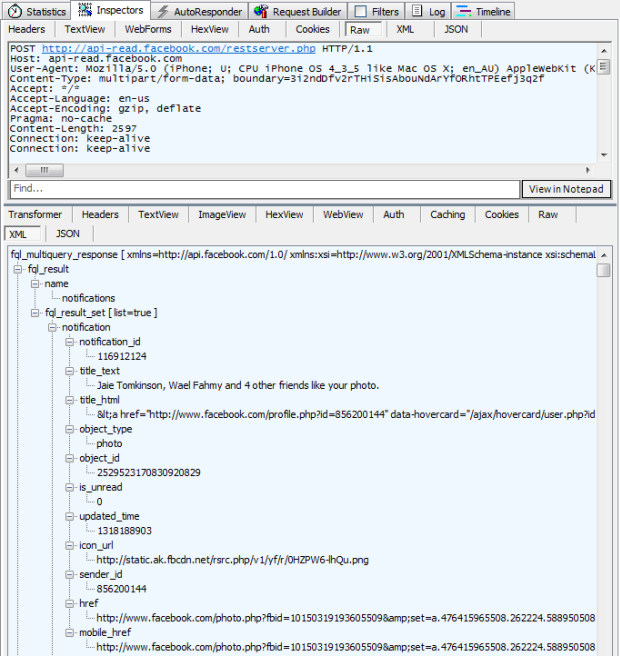Select request Raw inspector tab

tap(362, 30)
